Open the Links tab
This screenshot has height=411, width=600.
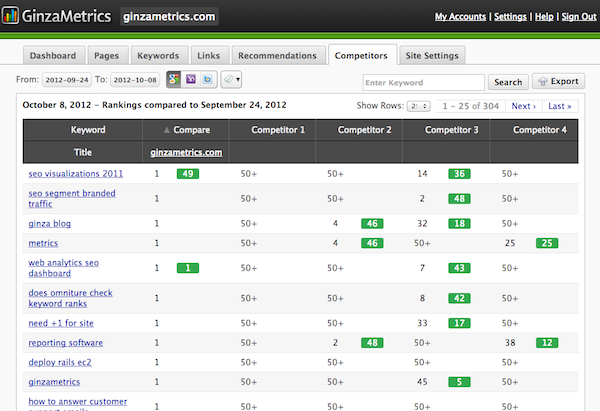(x=209, y=55)
